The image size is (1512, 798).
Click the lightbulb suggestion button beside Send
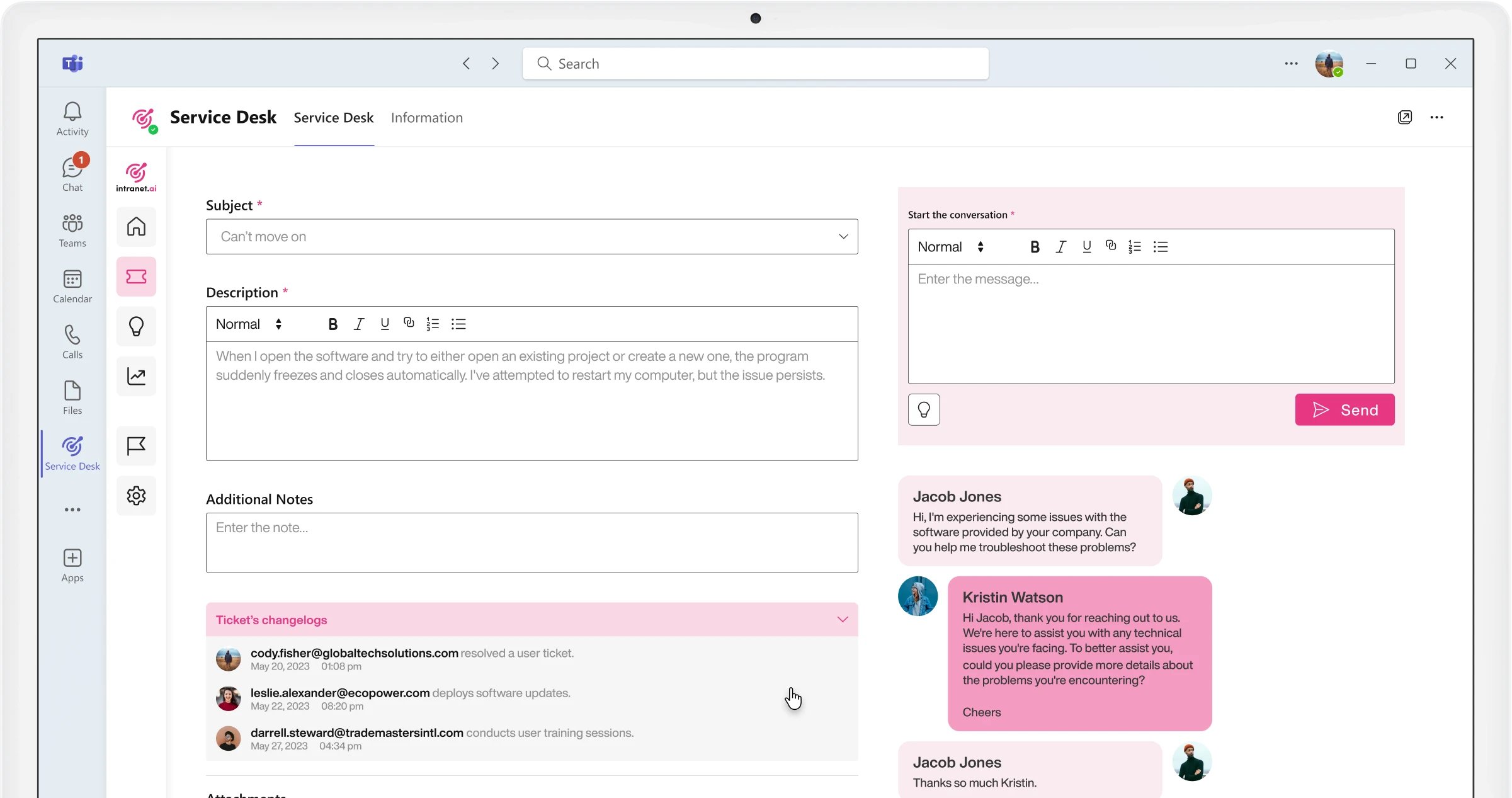click(x=924, y=410)
